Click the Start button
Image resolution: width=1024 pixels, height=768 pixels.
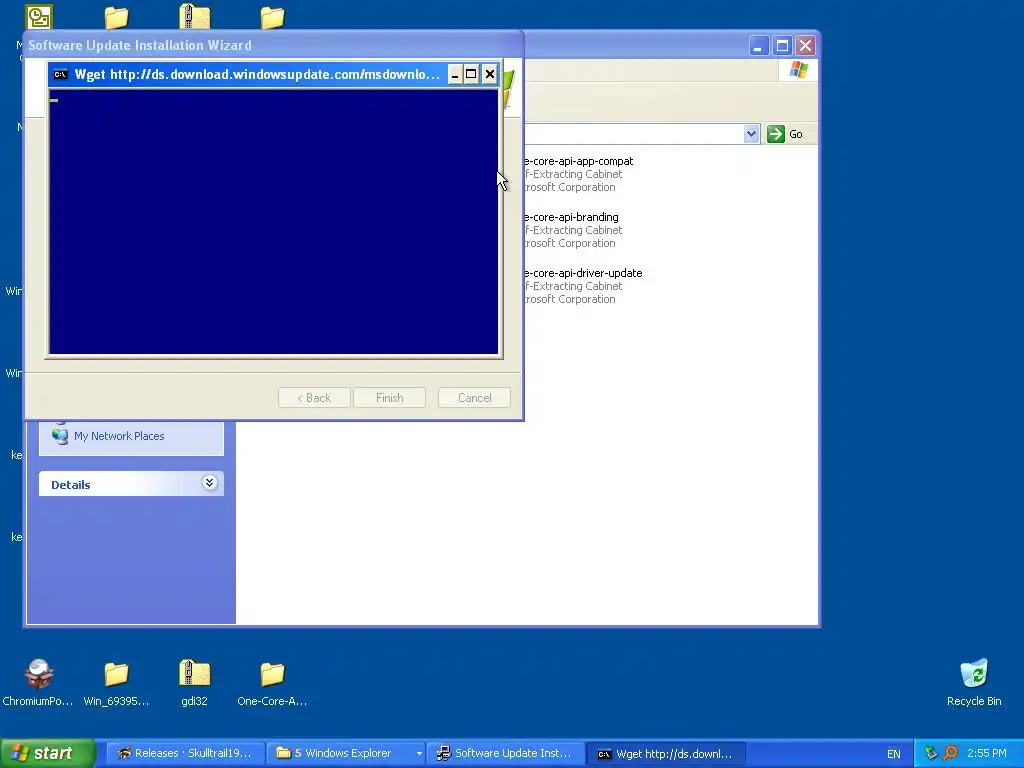pyautogui.click(x=48, y=753)
